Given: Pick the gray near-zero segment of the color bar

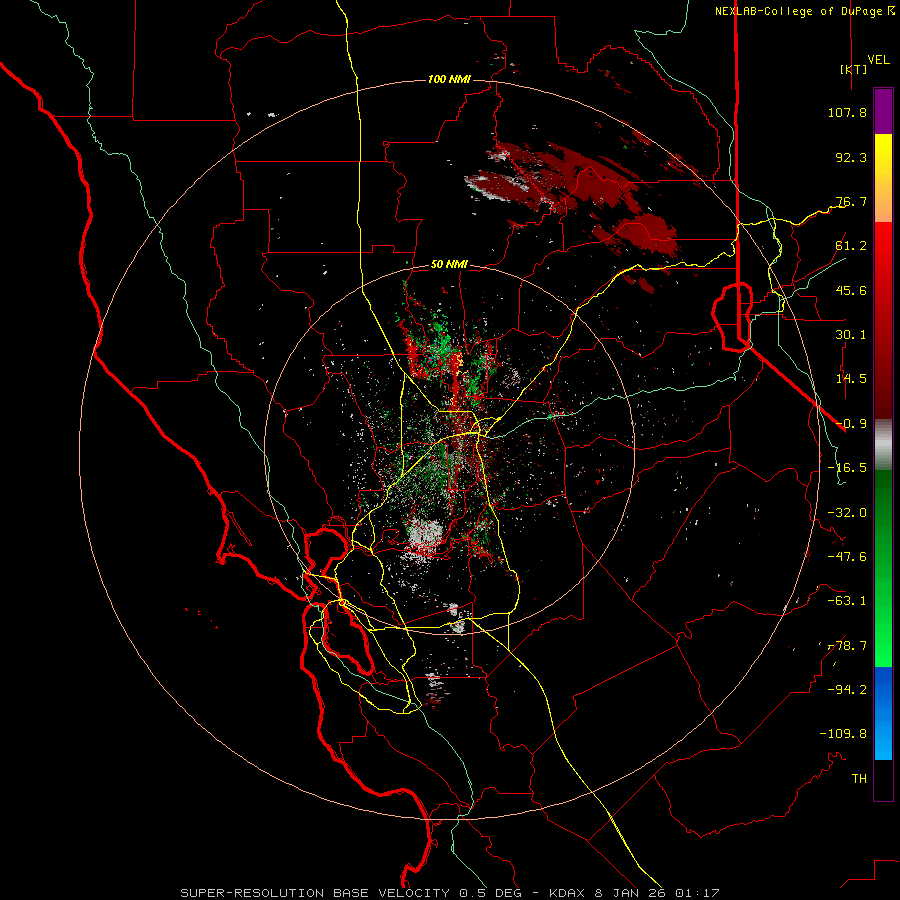Looking at the screenshot, I should point(883,445).
